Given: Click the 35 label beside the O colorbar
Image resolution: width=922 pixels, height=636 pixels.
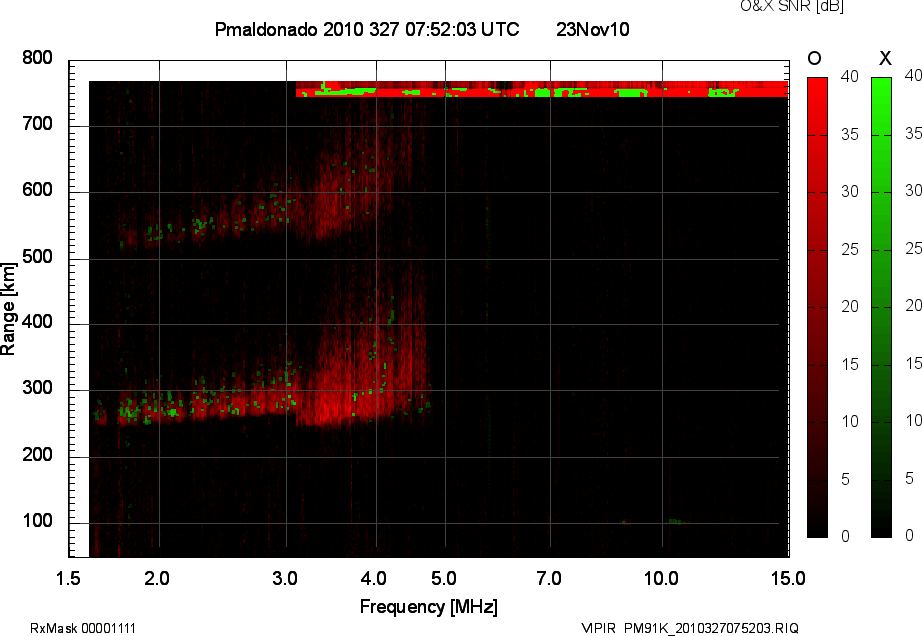Looking at the screenshot, I should coord(850,135).
